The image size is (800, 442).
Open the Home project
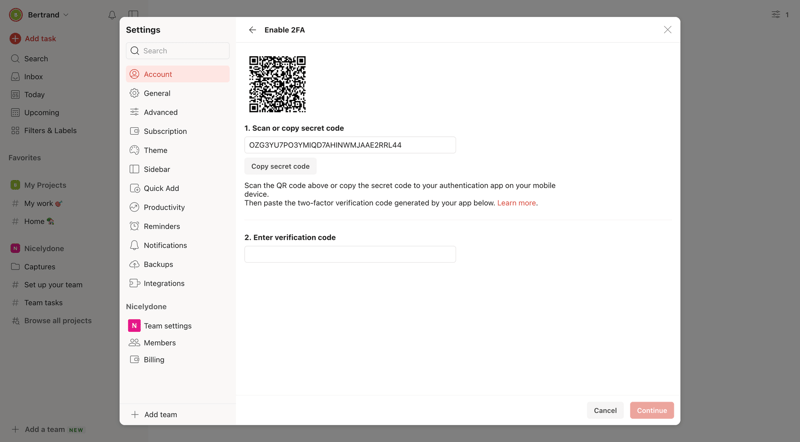[x=34, y=222]
